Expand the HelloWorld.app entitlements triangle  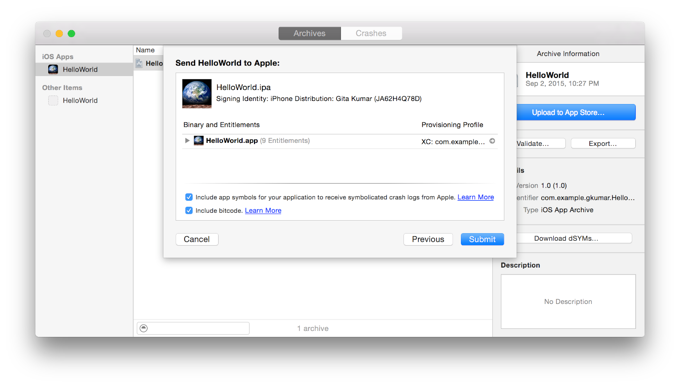click(x=187, y=140)
